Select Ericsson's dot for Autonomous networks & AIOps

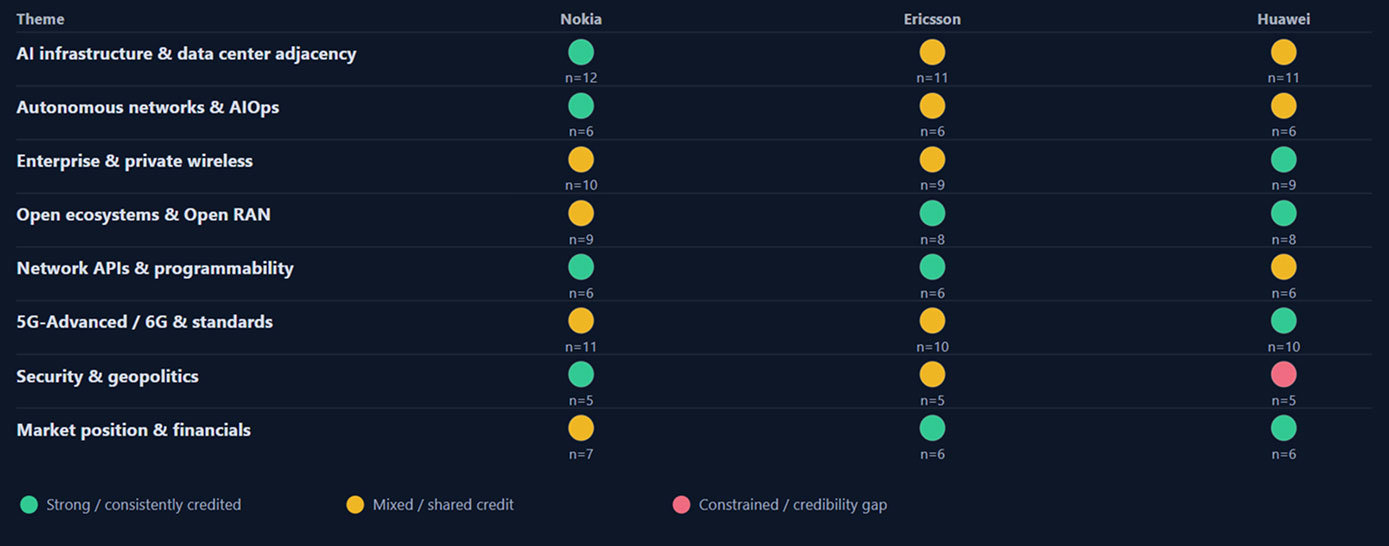(932, 105)
